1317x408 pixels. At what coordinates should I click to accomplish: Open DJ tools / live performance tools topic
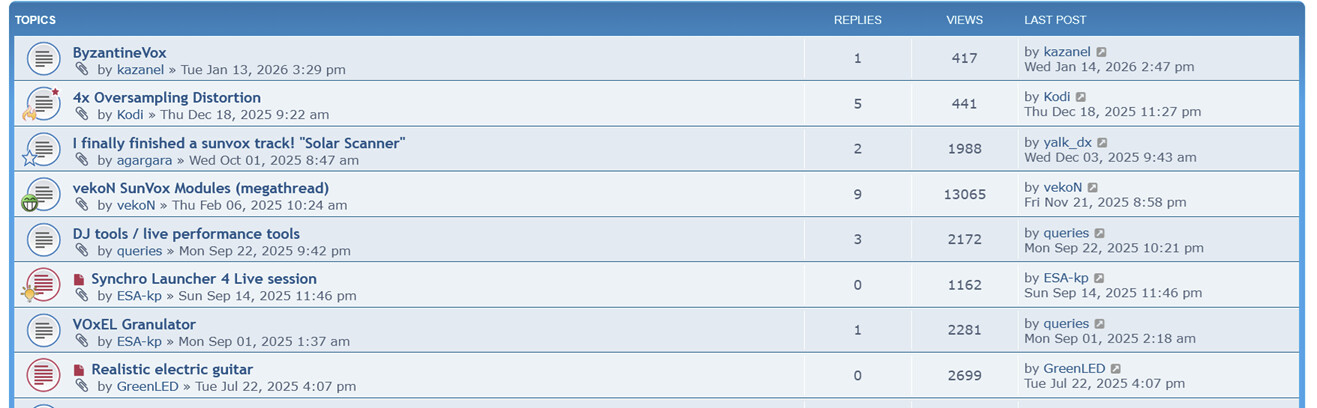[186, 234]
